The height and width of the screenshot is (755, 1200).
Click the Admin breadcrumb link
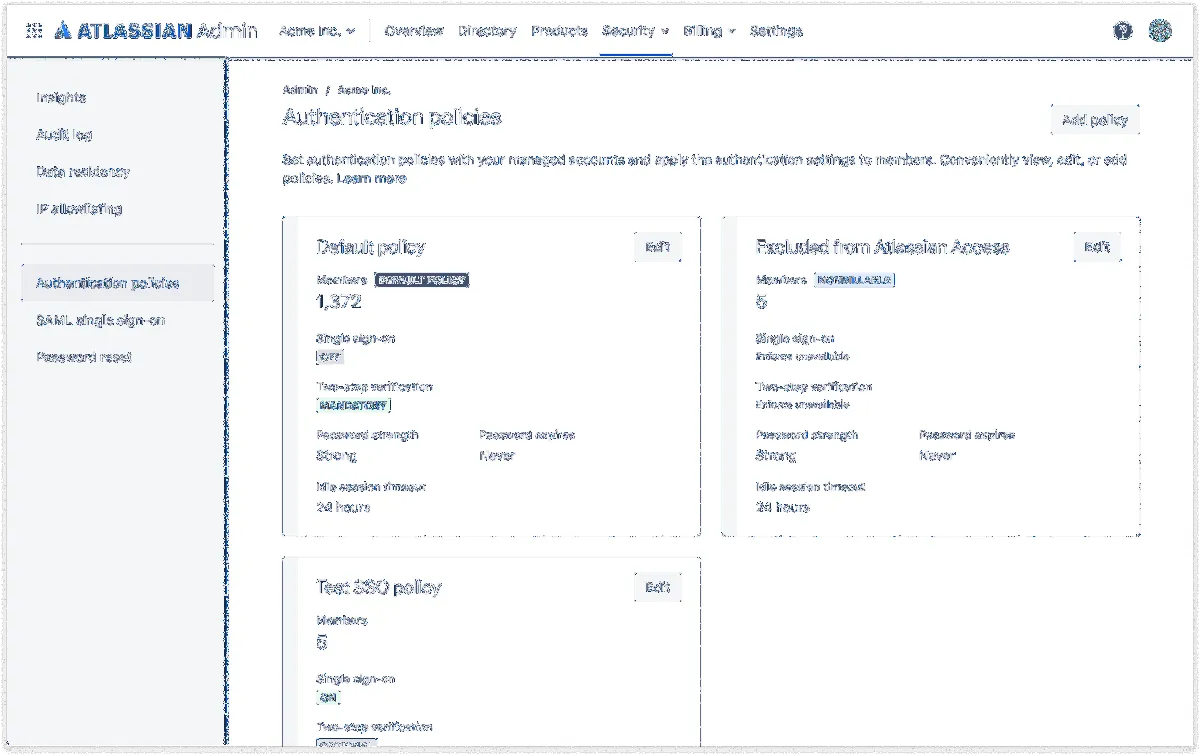click(300, 90)
